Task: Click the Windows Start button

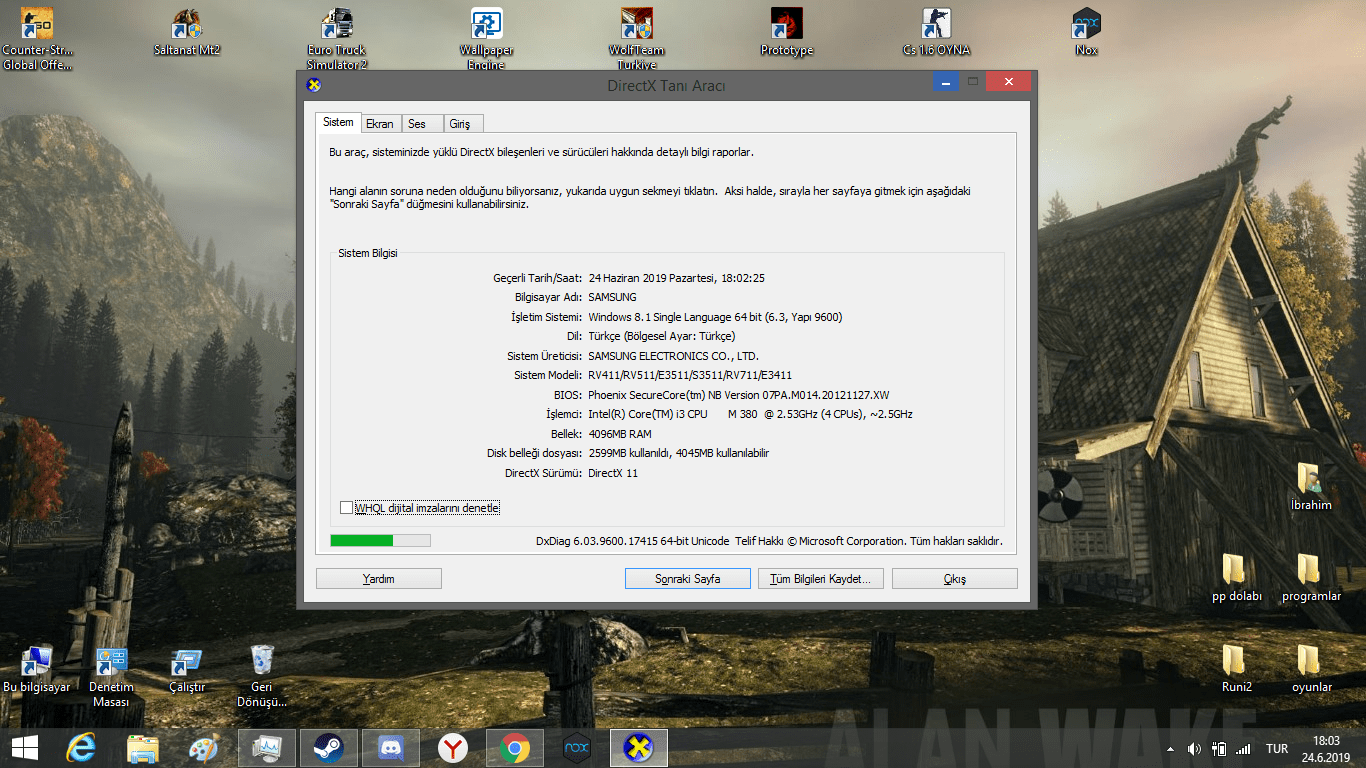Action: [x=25, y=748]
